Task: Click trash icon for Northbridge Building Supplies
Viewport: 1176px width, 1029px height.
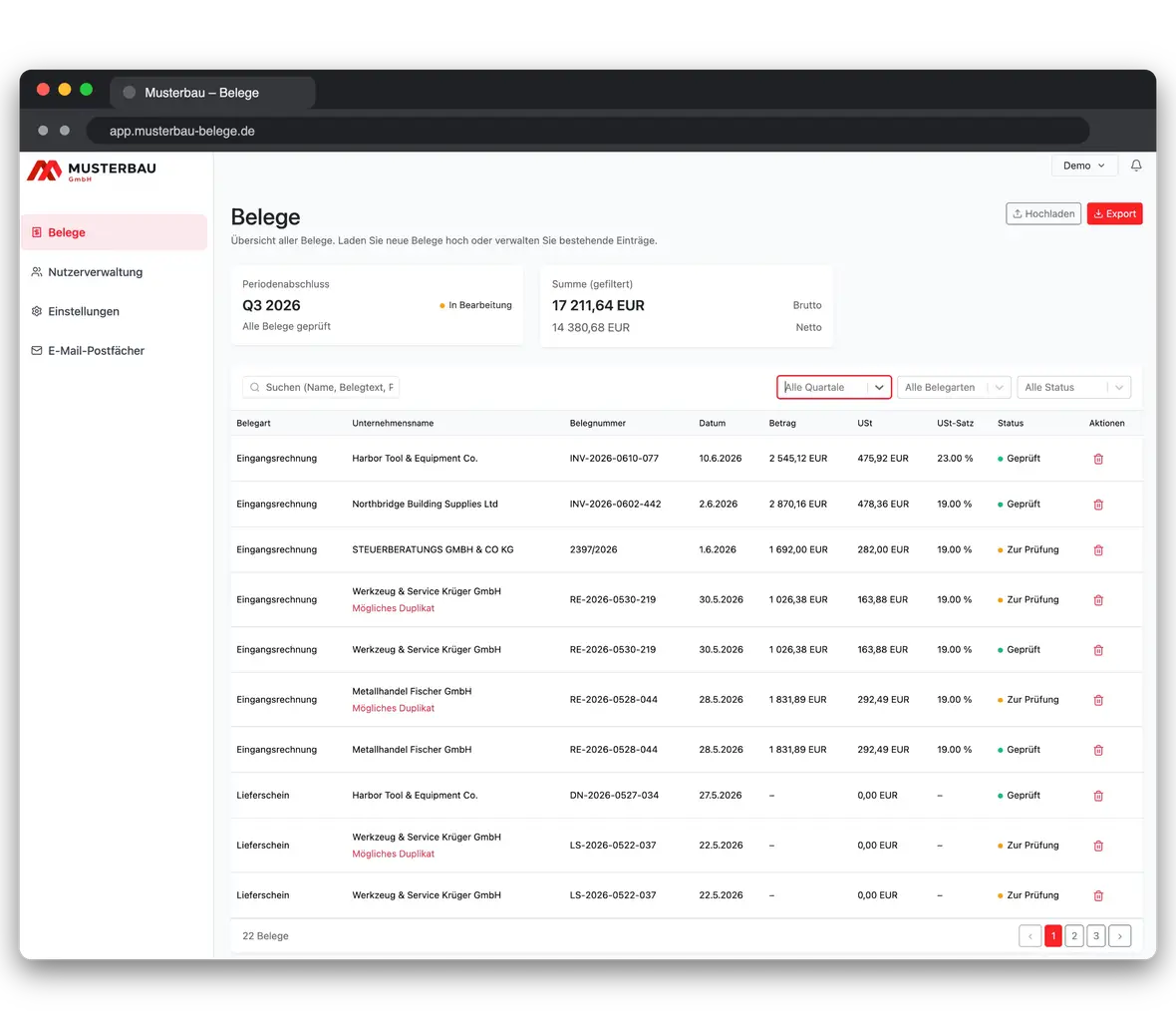Action: [x=1098, y=505]
